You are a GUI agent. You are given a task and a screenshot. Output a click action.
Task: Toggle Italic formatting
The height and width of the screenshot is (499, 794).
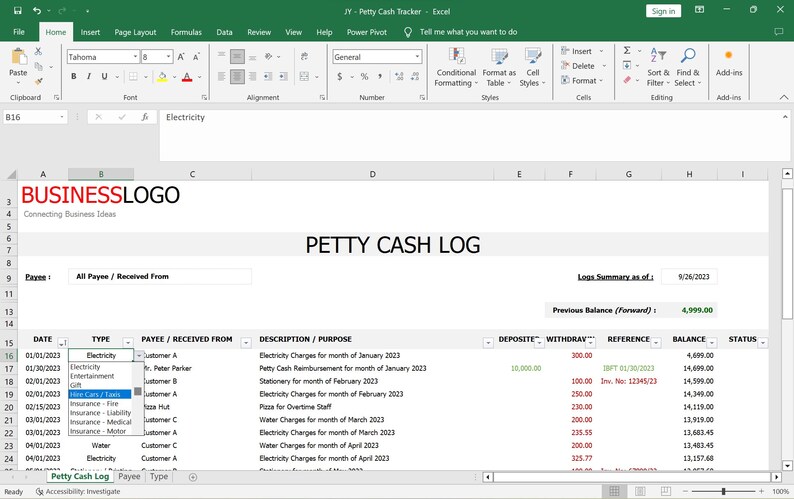[89, 76]
